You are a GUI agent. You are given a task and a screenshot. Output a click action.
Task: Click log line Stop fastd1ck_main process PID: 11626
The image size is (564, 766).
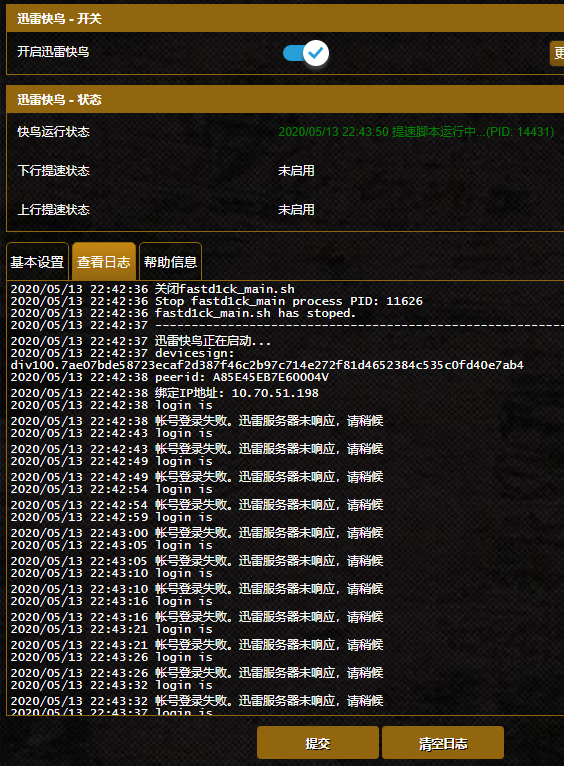click(216, 301)
